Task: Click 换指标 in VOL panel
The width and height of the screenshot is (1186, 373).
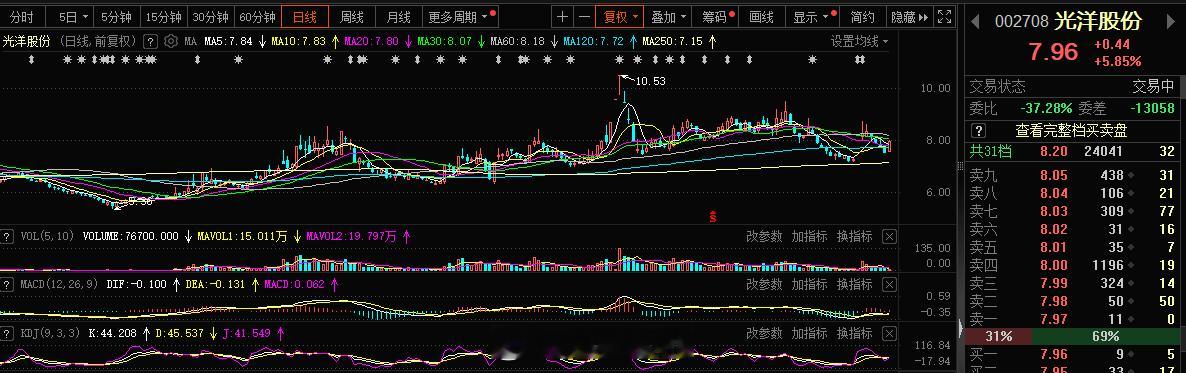Action: tap(855, 237)
